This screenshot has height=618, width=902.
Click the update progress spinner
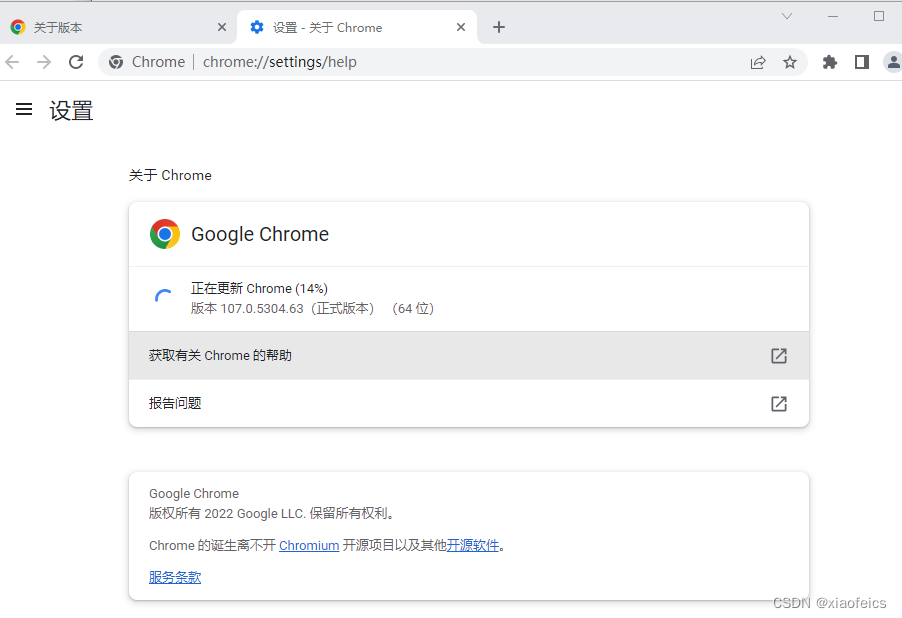pyautogui.click(x=163, y=298)
